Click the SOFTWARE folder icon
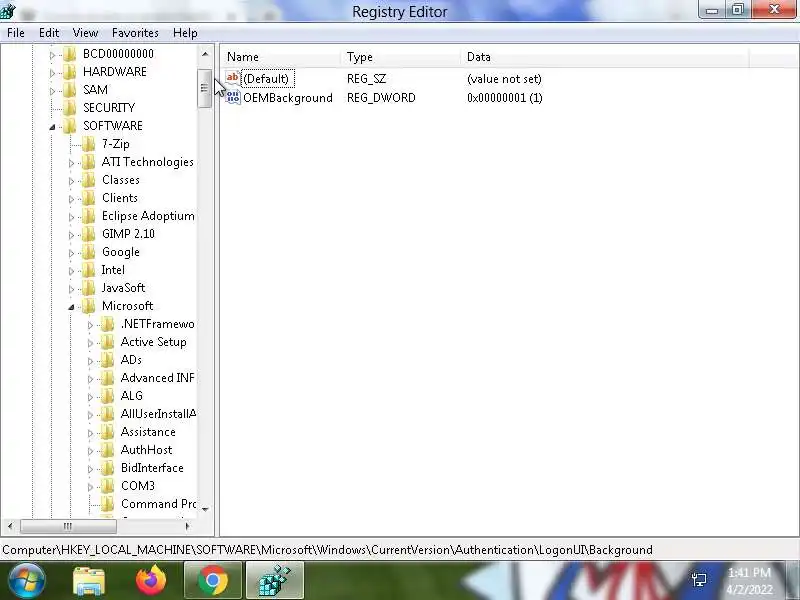This screenshot has width=800, height=600. point(69,126)
